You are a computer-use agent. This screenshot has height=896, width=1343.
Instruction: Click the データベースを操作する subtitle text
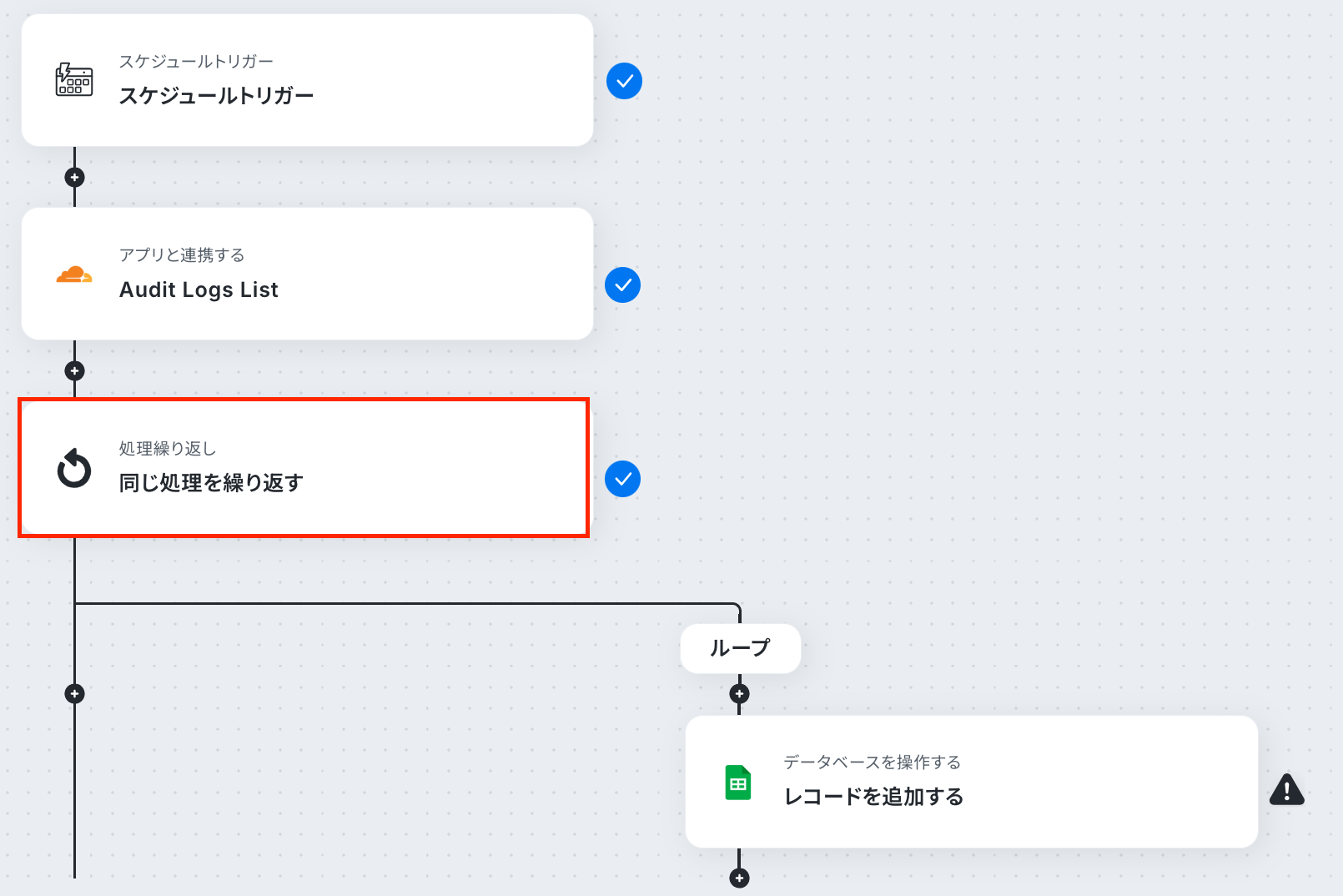click(872, 763)
